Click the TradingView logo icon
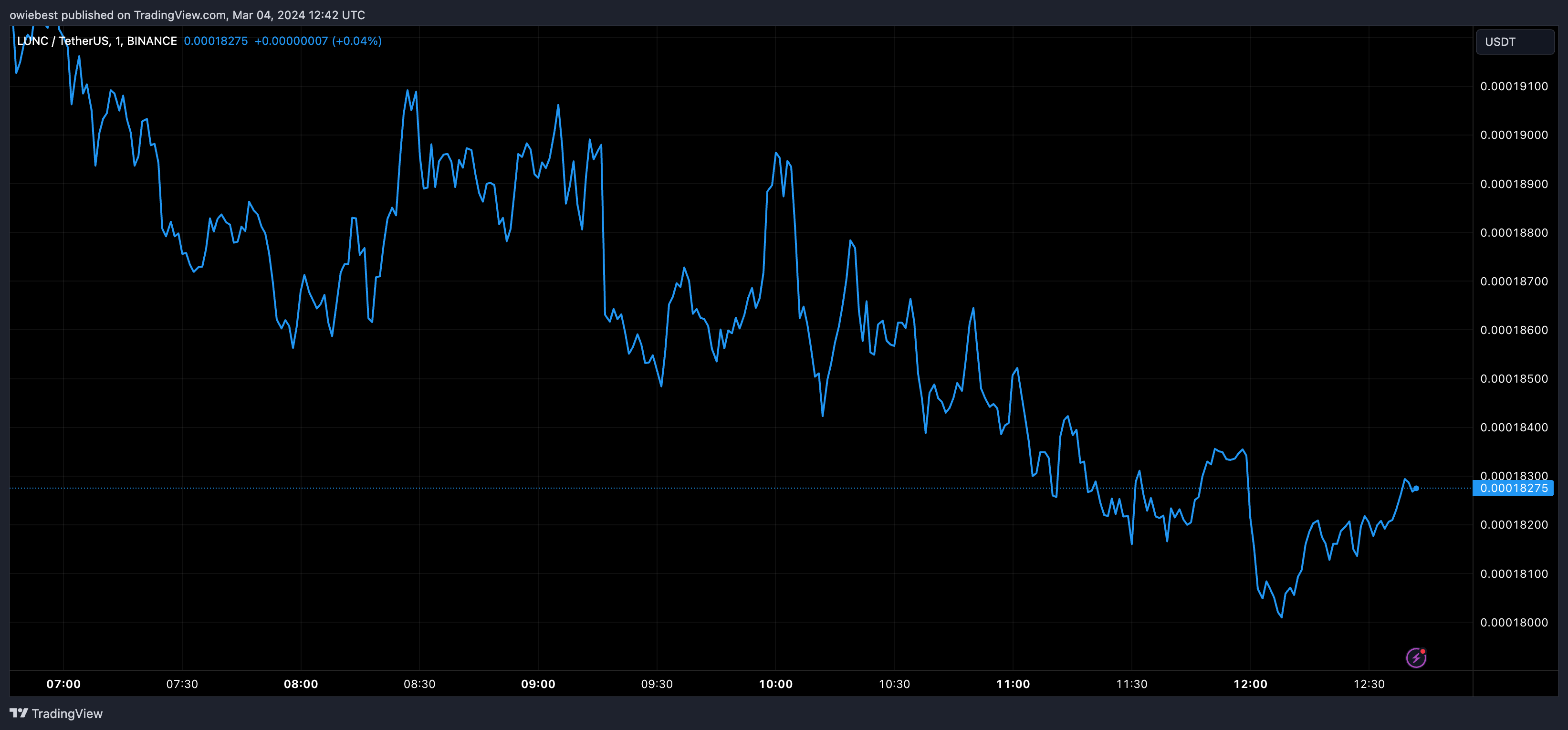The width and height of the screenshot is (1568, 730). 18,713
